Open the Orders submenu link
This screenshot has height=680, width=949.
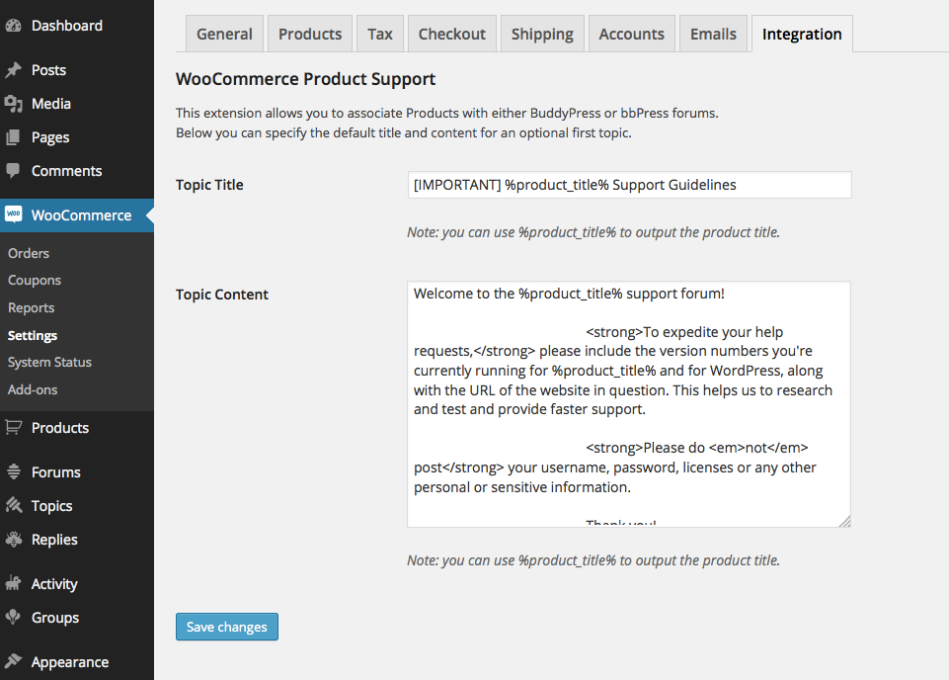click(28, 254)
